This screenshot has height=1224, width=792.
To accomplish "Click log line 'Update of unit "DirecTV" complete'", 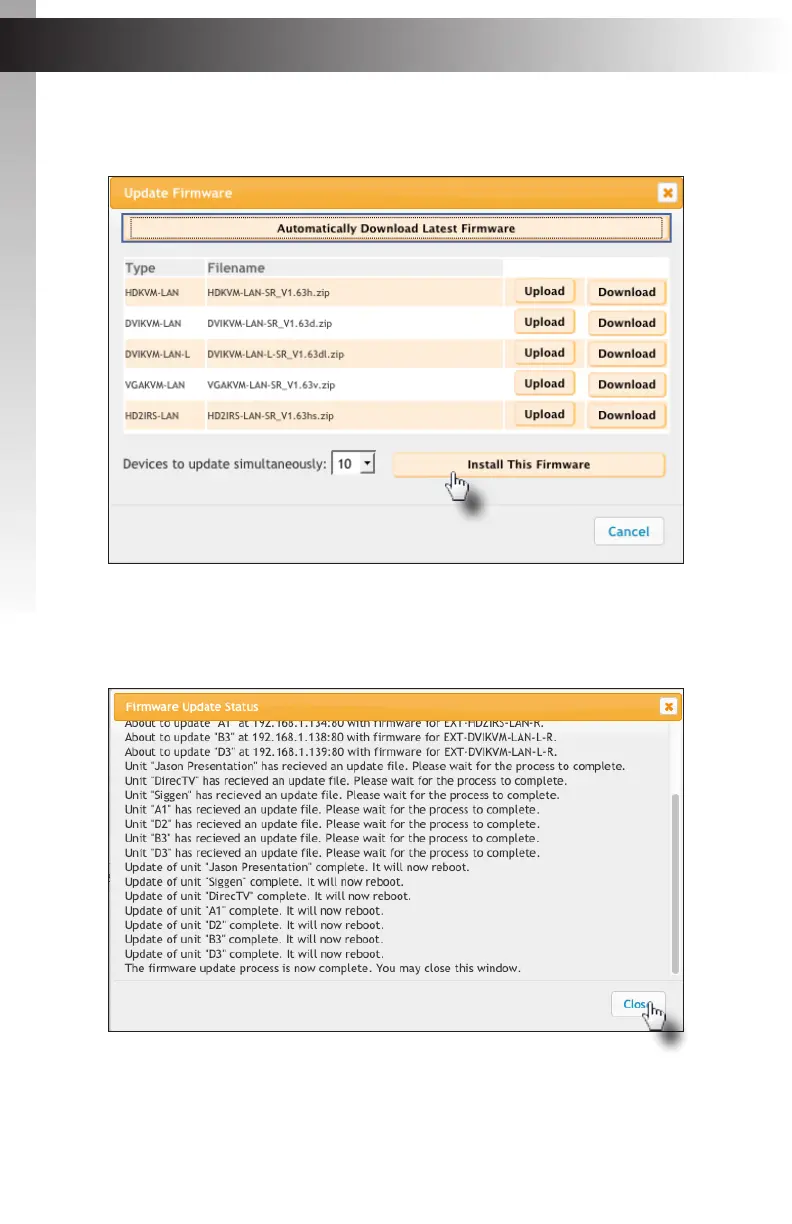I will pos(268,896).
